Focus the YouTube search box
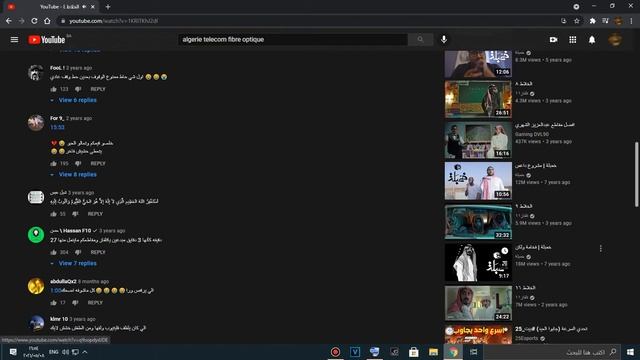Screen dimensions: 640x360 tap(293, 40)
